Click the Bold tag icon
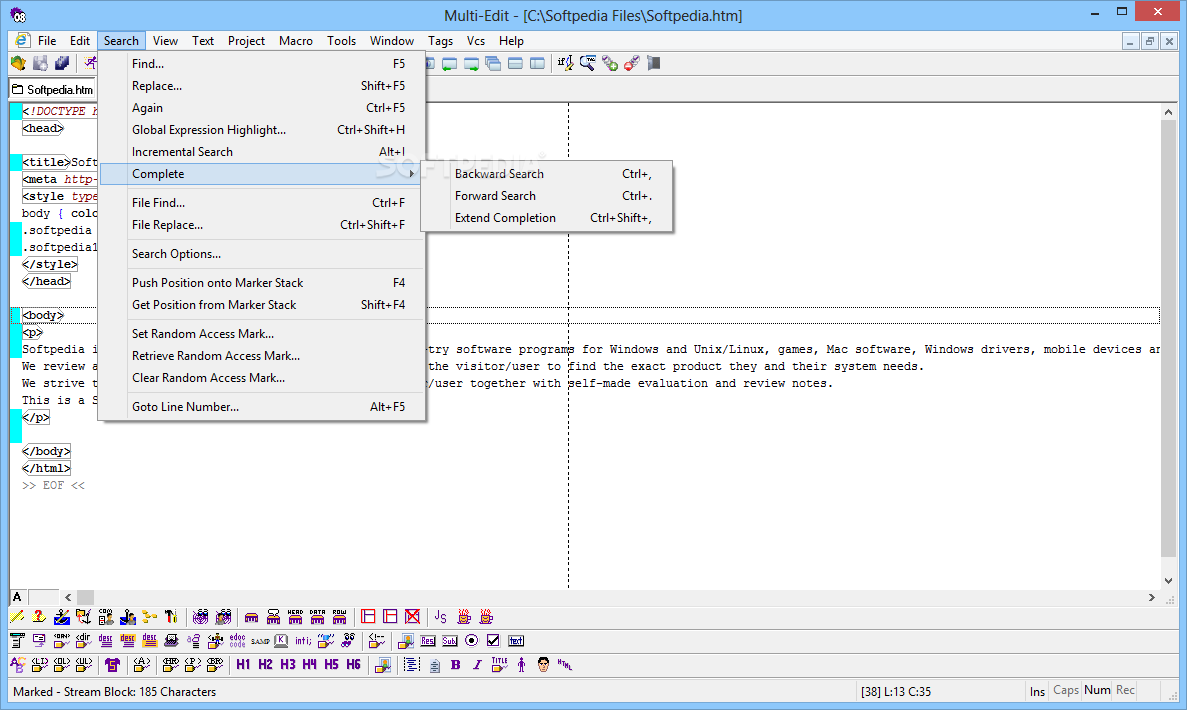Viewport: 1187px width, 710px height. click(456, 665)
